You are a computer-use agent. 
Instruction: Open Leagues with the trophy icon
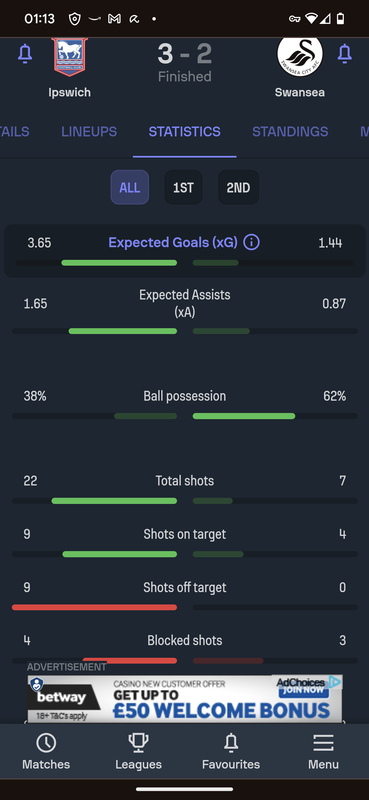pos(138,752)
